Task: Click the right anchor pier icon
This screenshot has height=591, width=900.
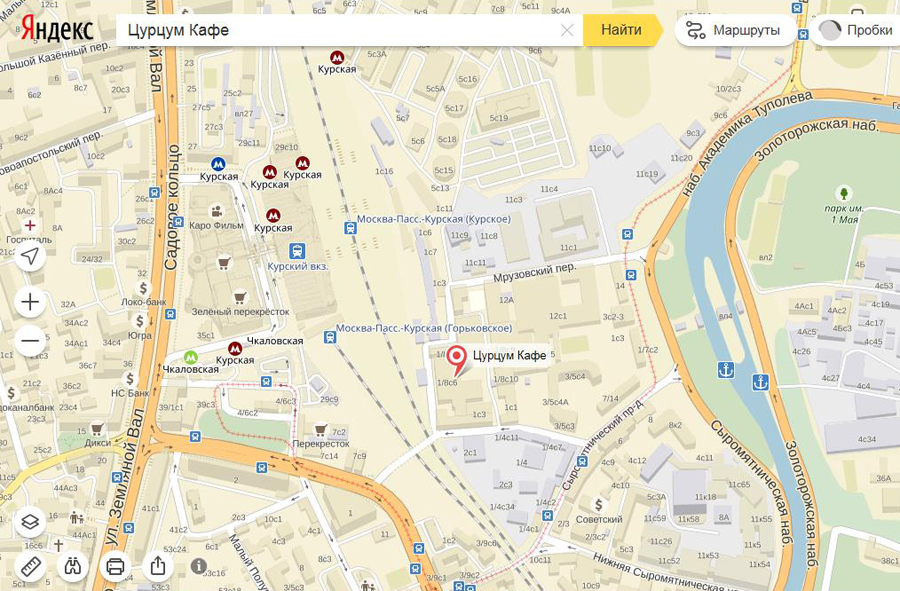Action: click(x=761, y=382)
